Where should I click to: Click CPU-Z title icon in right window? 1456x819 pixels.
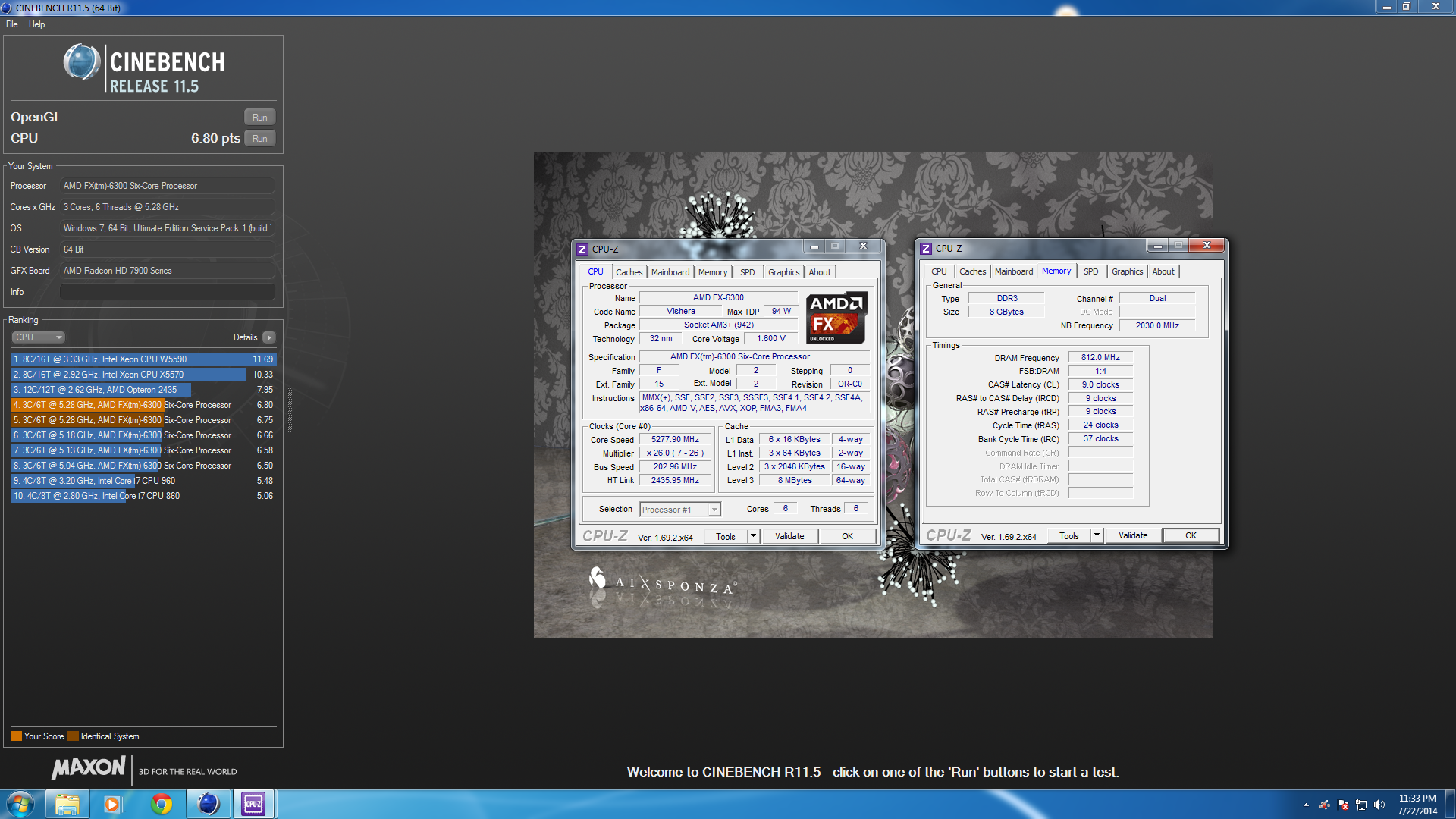[x=926, y=248]
